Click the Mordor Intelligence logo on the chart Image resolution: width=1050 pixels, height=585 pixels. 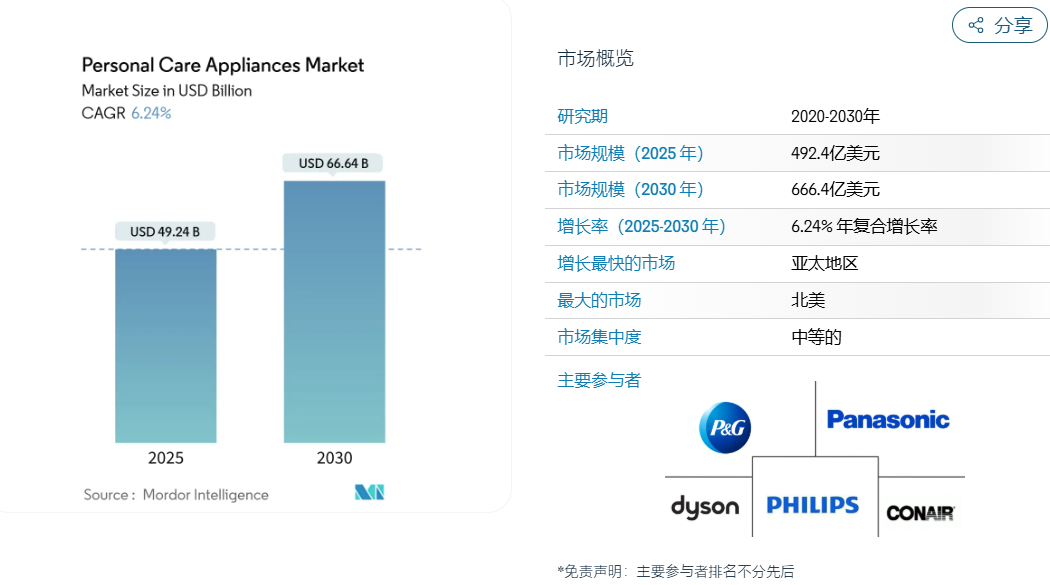pos(368,493)
